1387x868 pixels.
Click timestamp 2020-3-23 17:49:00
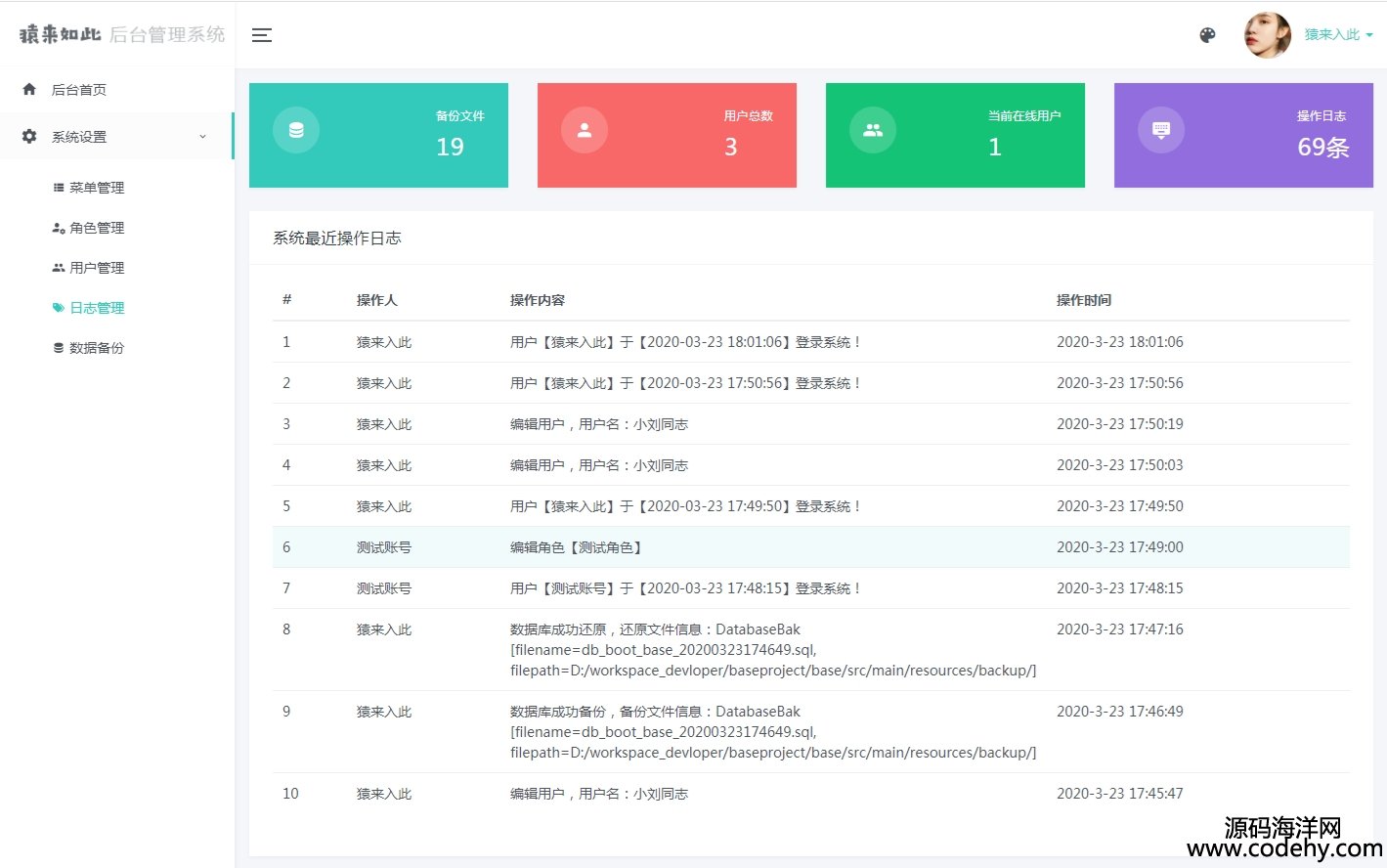point(1120,547)
